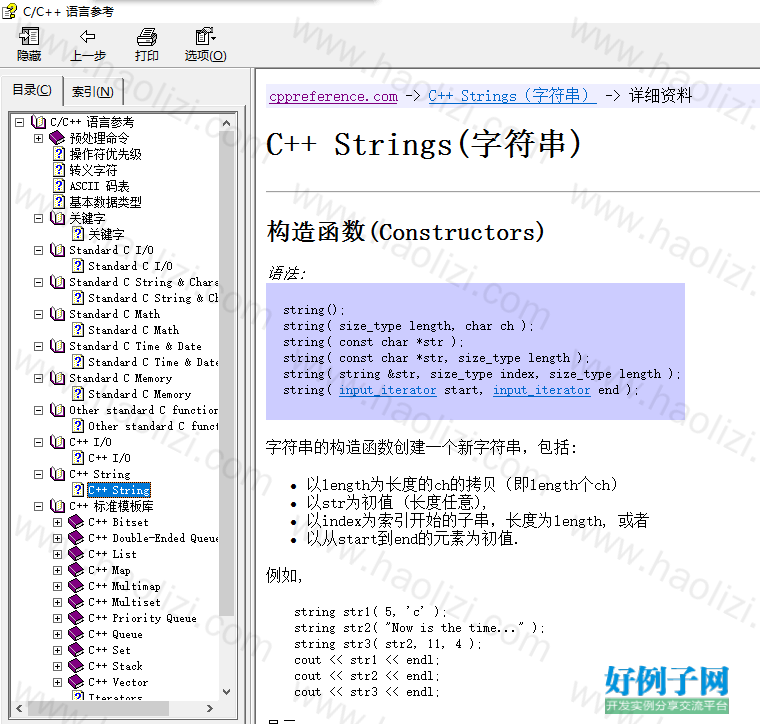Collapse the Standard C I/O book
760x724 pixels.
[38, 251]
